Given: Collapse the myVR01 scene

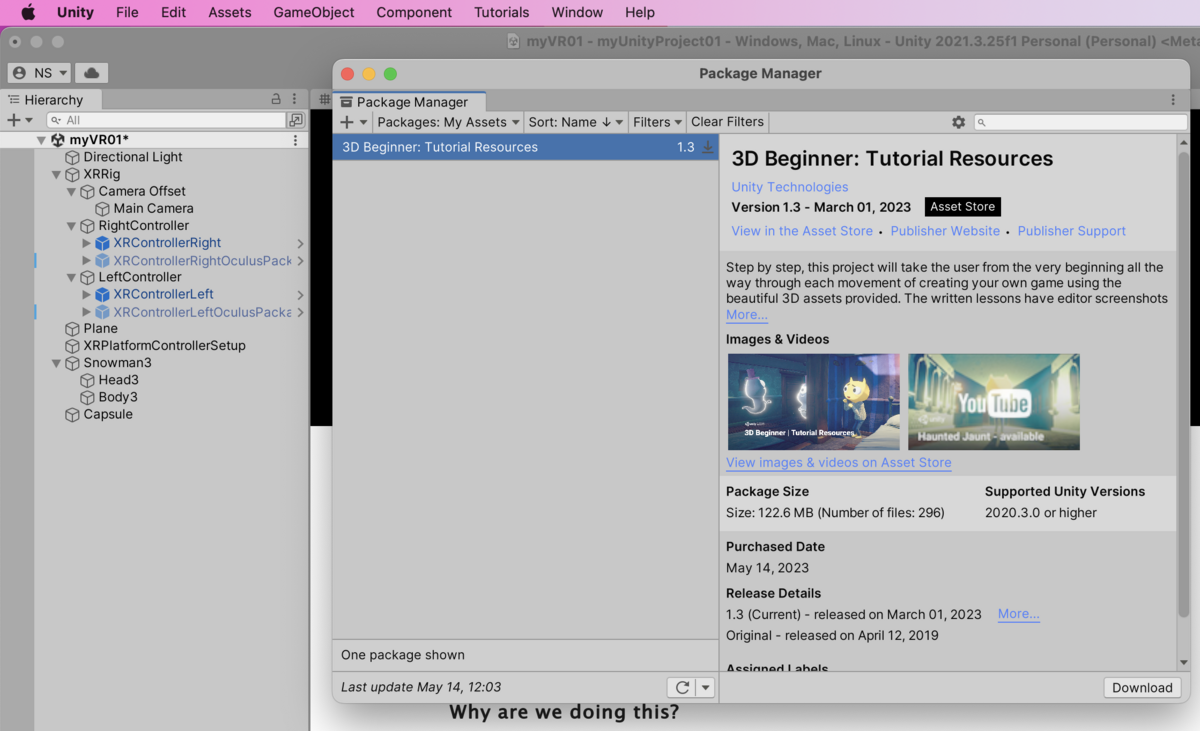Looking at the screenshot, I should point(41,140).
